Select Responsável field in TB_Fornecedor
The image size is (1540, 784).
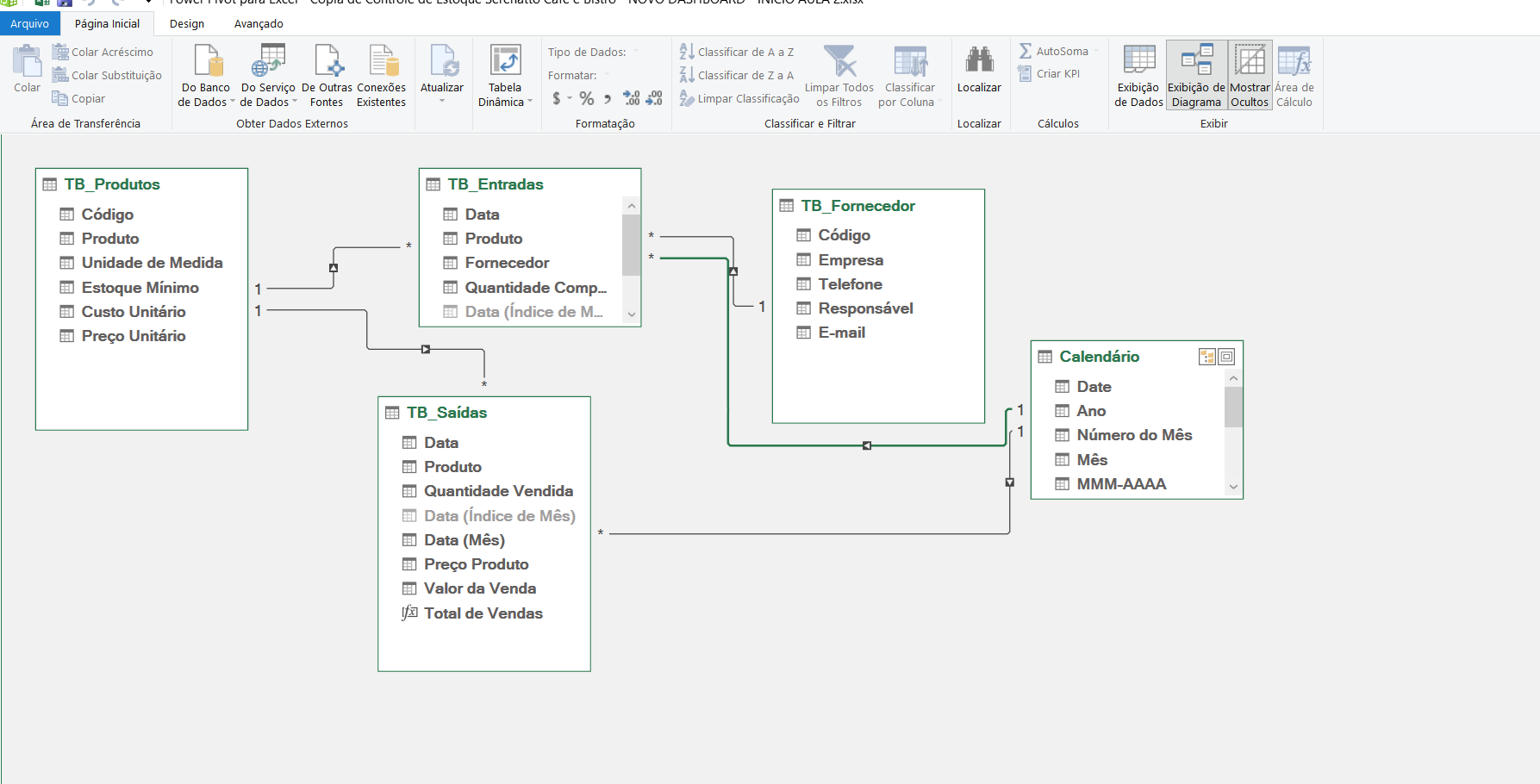[865, 308]
